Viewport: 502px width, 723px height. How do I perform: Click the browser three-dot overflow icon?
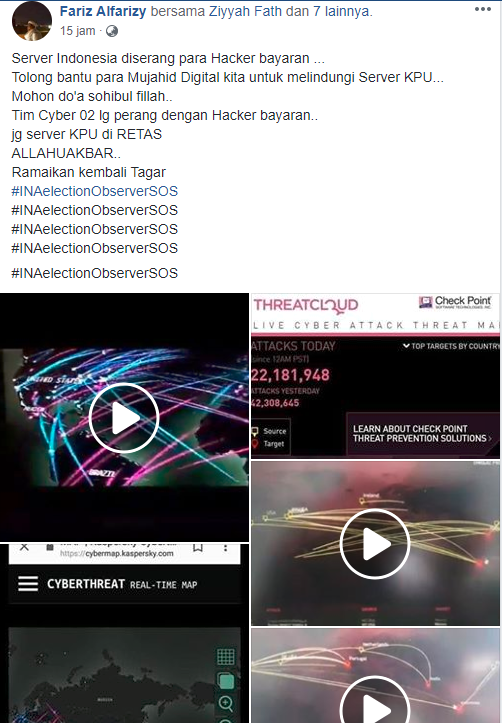(x=225, y=548)
